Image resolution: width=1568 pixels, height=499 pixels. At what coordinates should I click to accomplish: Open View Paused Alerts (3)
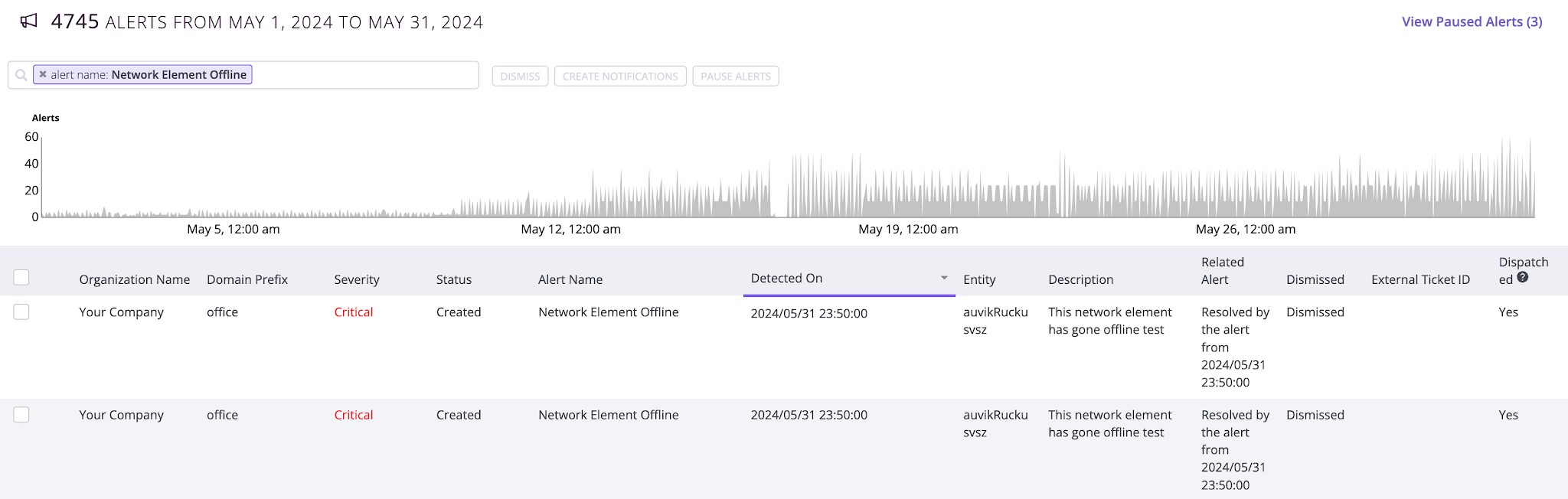click(x=1472, y=21)
